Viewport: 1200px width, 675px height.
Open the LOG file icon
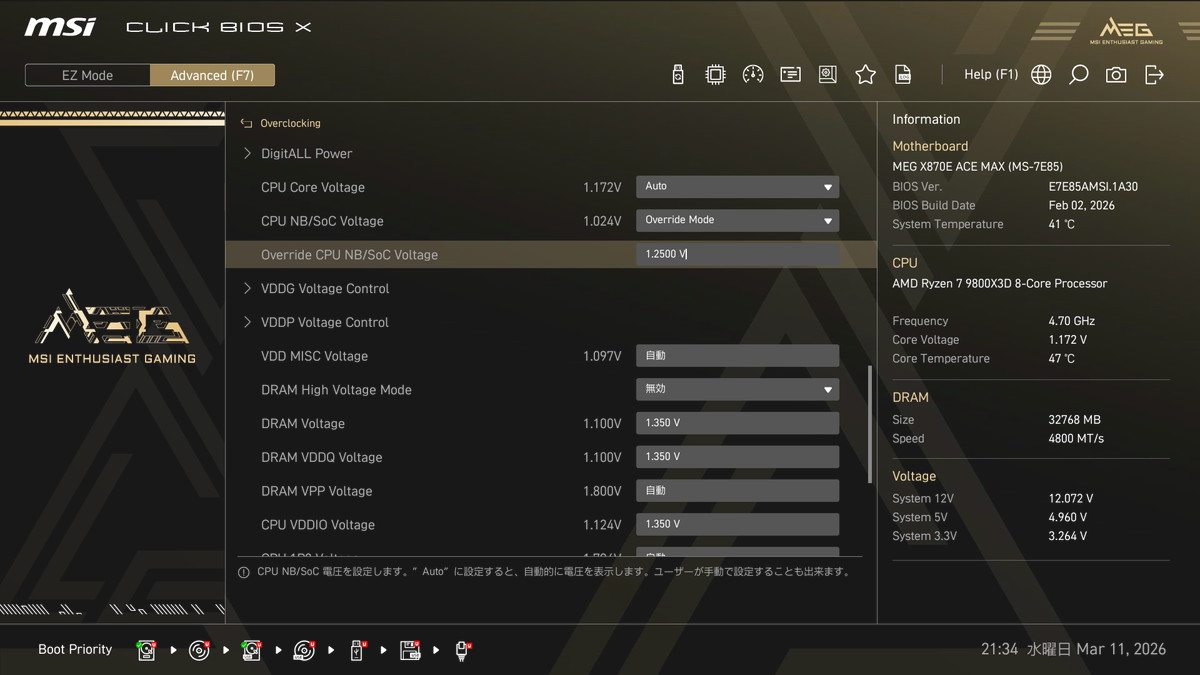point(903,75)
